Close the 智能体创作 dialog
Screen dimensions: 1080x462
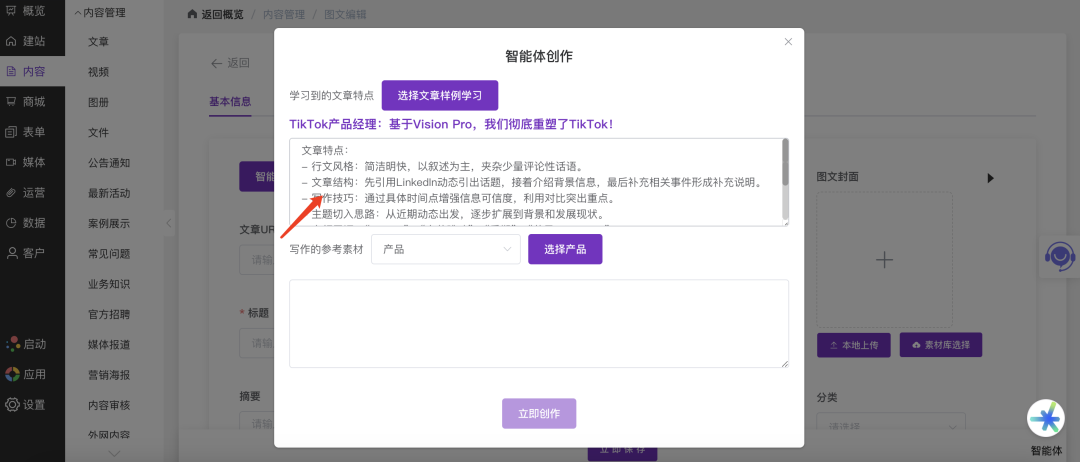coord(788,42)
